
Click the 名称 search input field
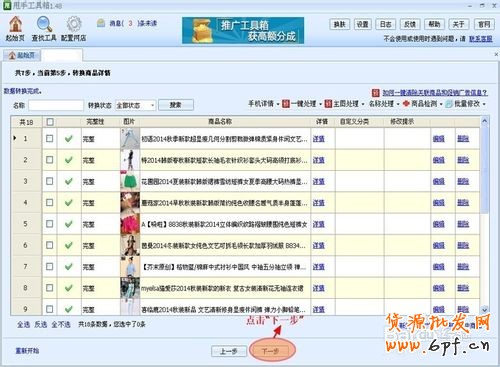coord(56,105)
